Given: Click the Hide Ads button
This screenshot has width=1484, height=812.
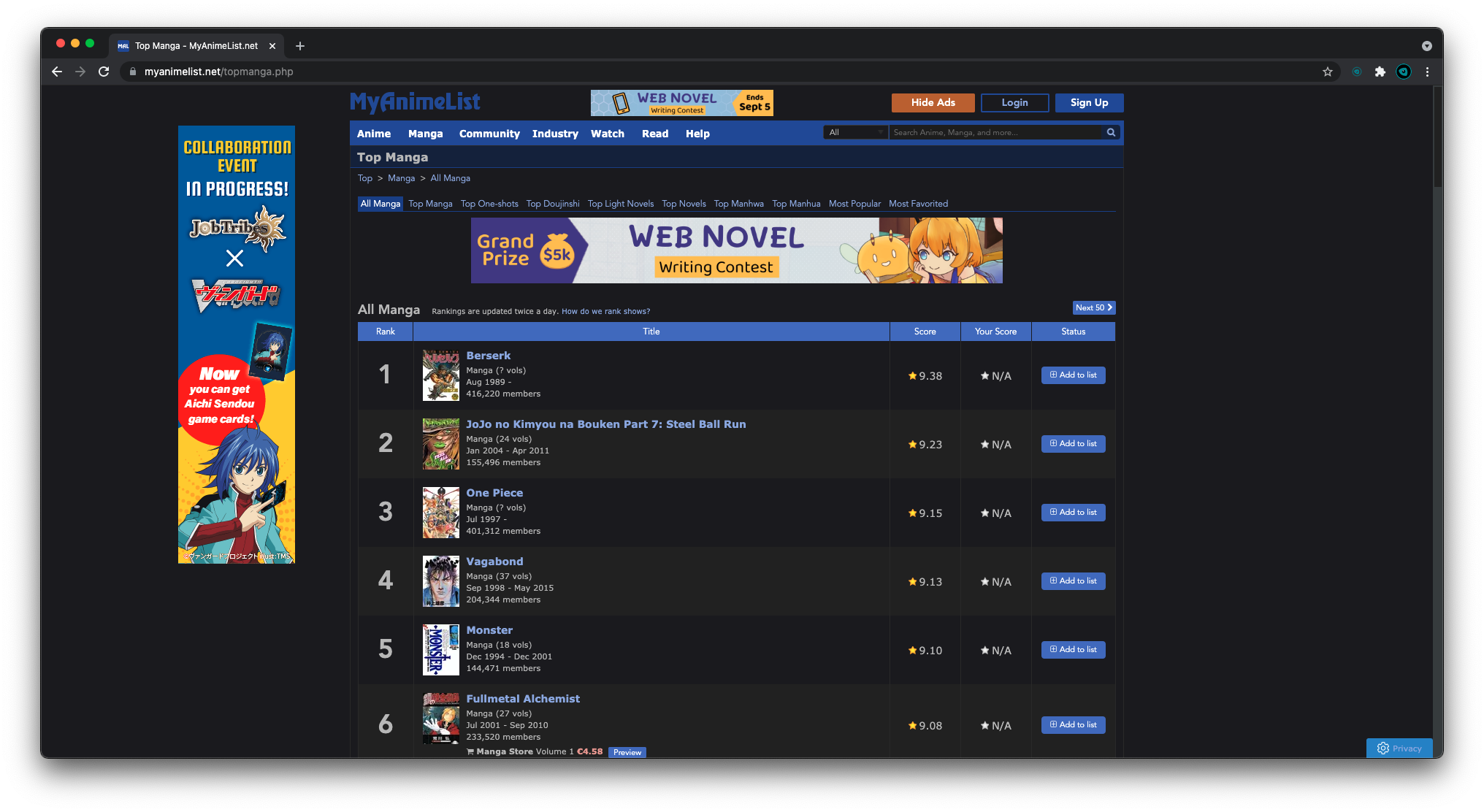Looking at the screenshot, I should pyautogui.click(x=933, y=103).
